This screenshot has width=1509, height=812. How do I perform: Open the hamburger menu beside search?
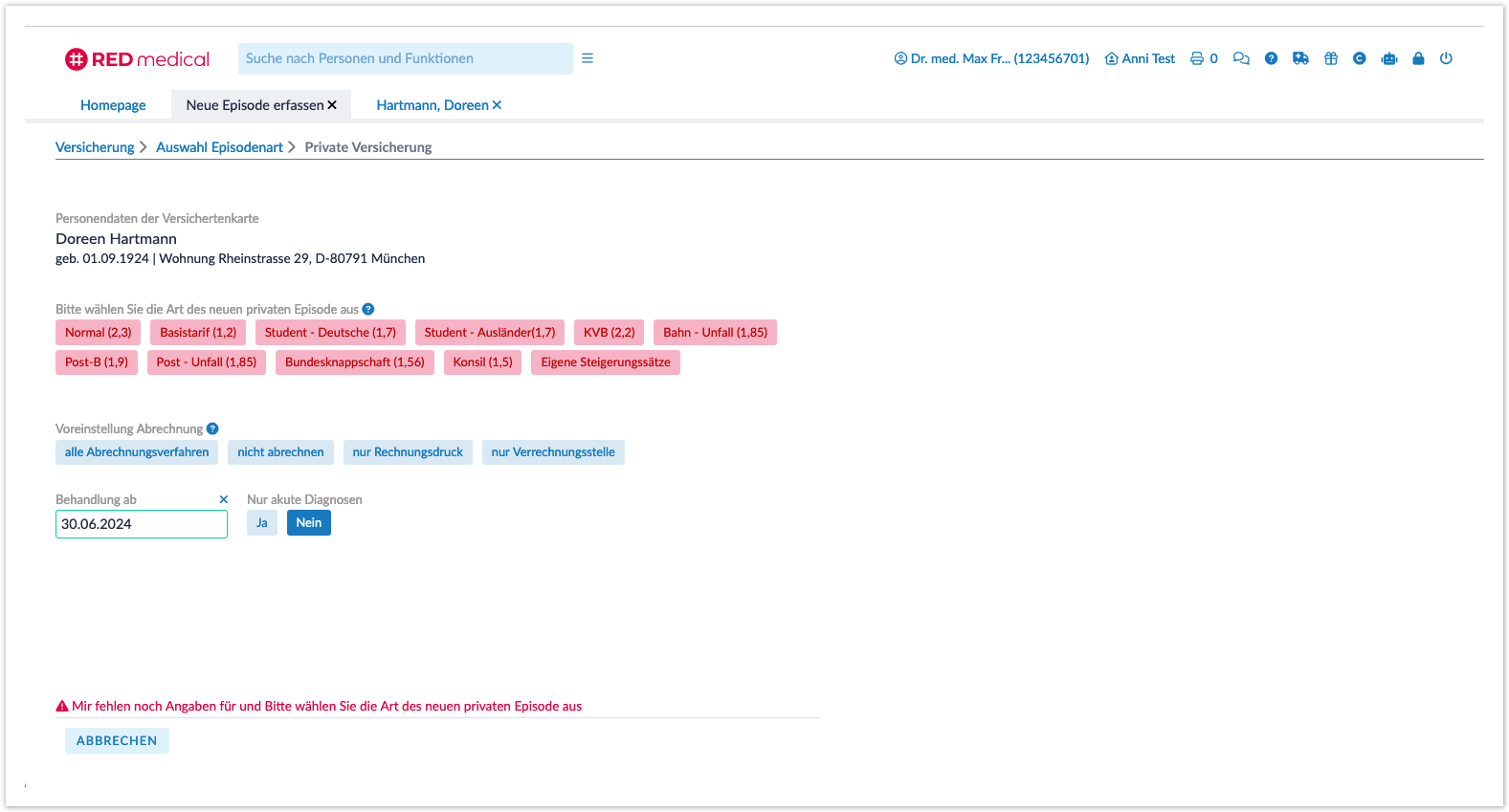click(x=588, y=58)
